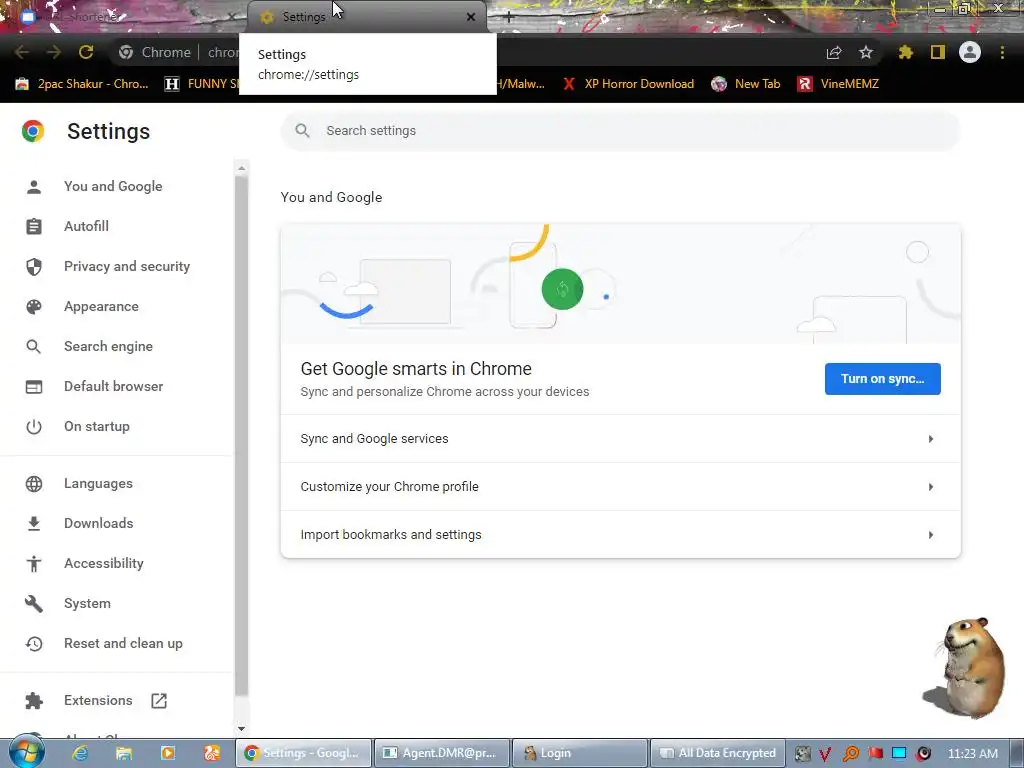Screen dimensions: 1024x768
Task: Open System settings
Action: coord(87,603)
